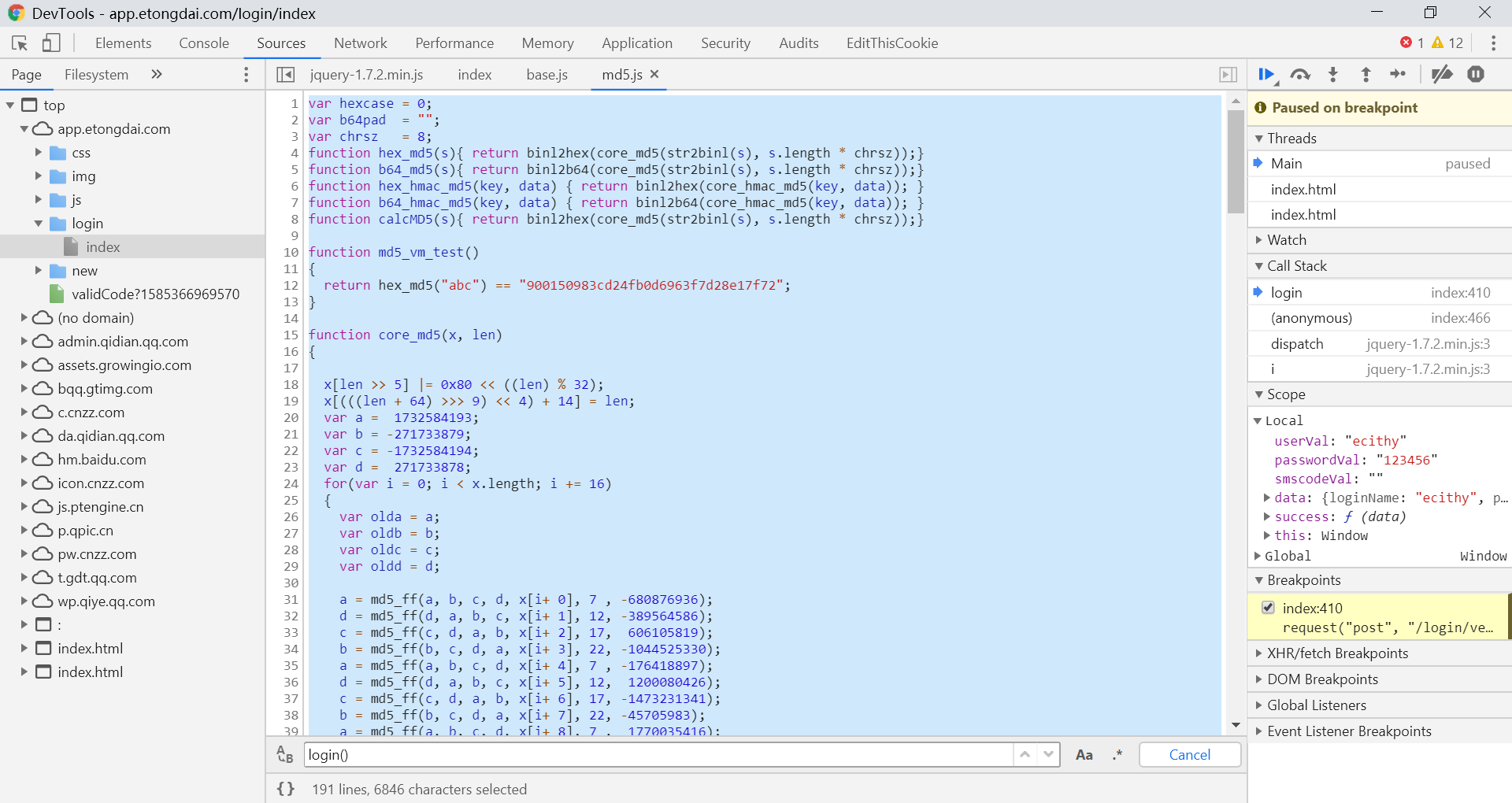Pretty print the source with braces icon
Screen dimensions: 1512x803
(286, 789)
